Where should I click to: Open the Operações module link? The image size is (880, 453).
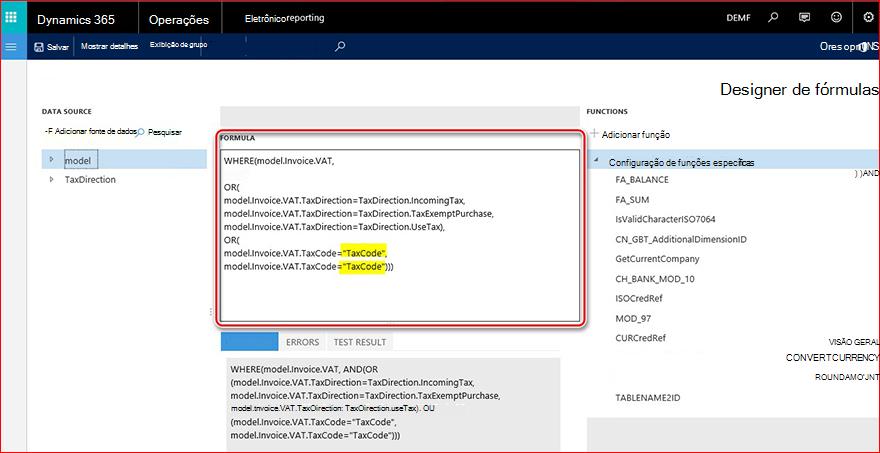click(x=179, y=20)
